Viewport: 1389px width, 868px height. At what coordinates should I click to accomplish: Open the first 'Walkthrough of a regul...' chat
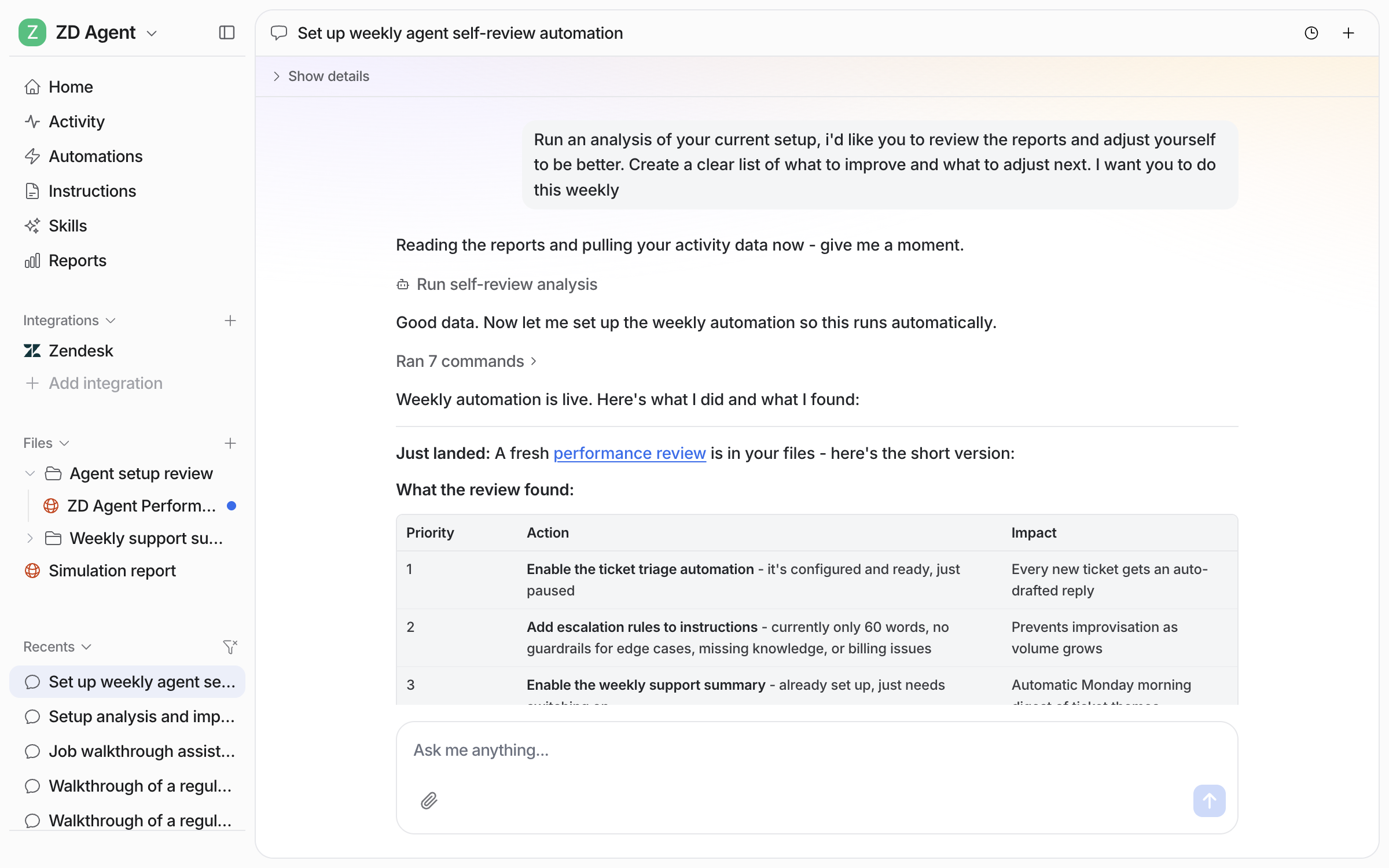127,786
